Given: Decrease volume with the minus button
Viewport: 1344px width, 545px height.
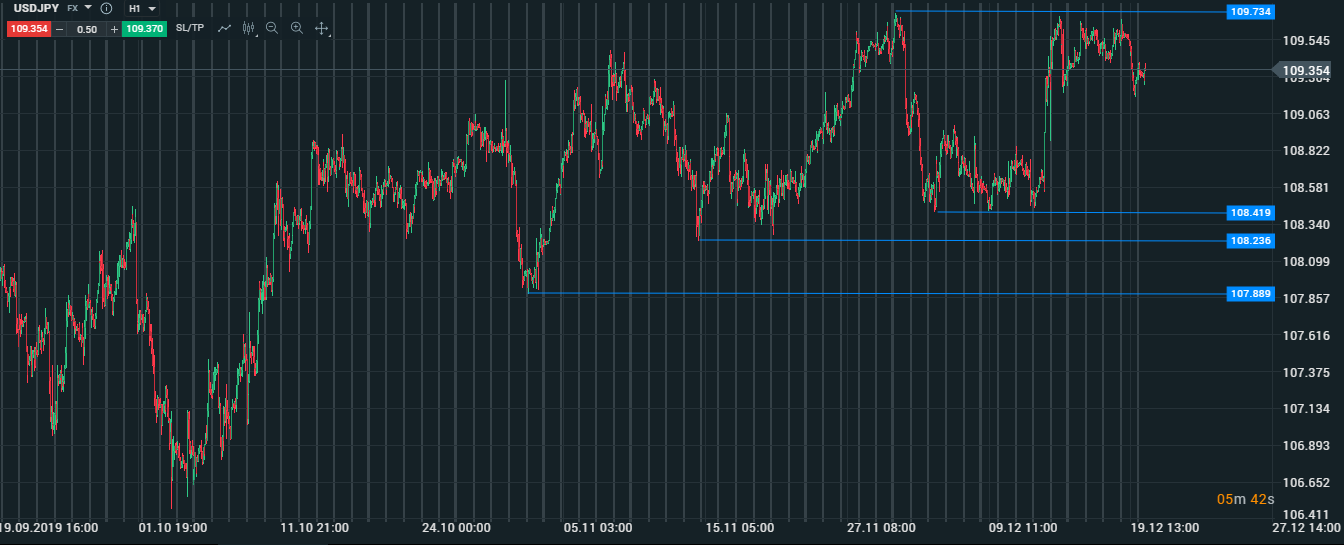Looking at the screenshot, I should pos(59,29).
